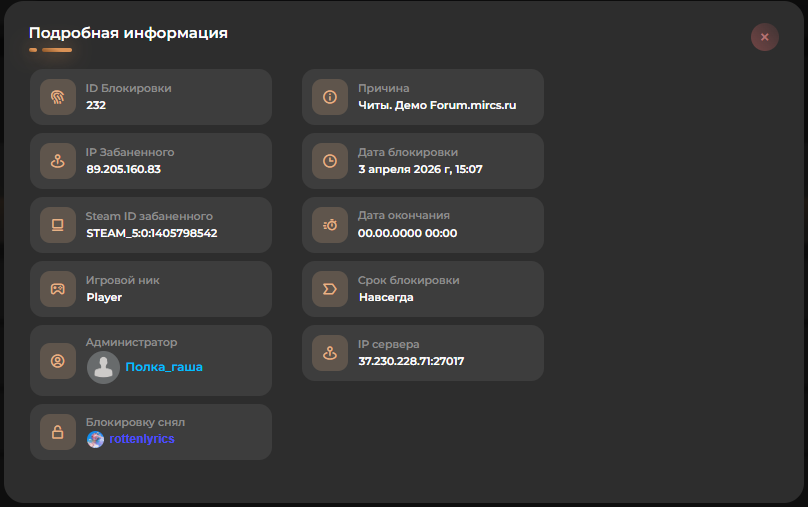
Task: Click the padlock icon beside Блокировку снял
Action: point(58,432)
